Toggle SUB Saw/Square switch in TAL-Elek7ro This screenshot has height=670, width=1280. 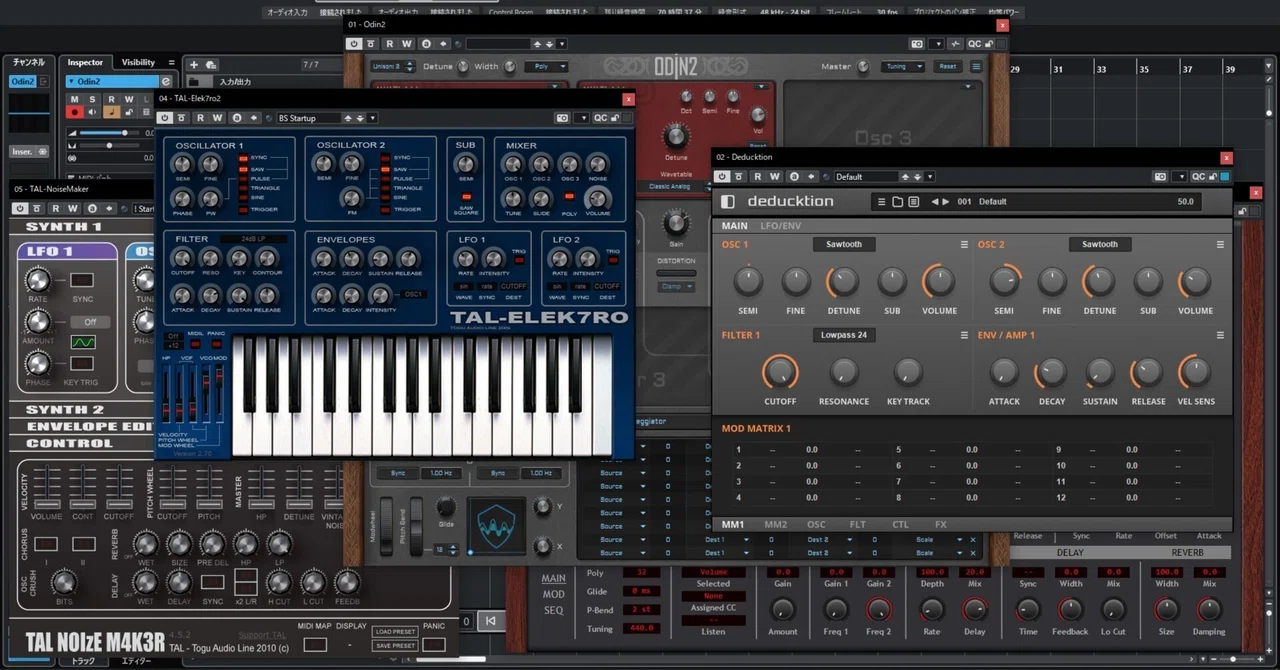(465, 195)
